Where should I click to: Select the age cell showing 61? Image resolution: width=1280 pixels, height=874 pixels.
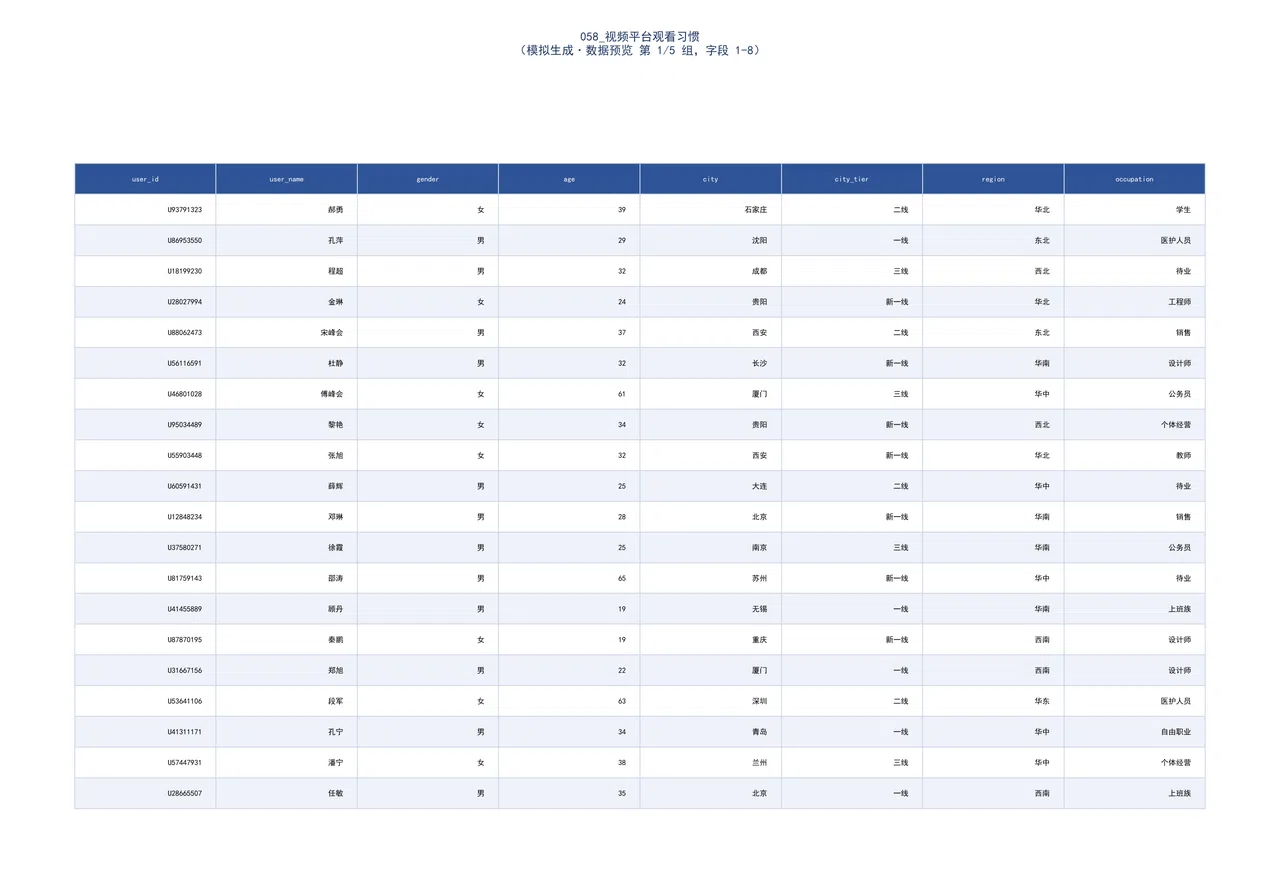tap(569, 394)
